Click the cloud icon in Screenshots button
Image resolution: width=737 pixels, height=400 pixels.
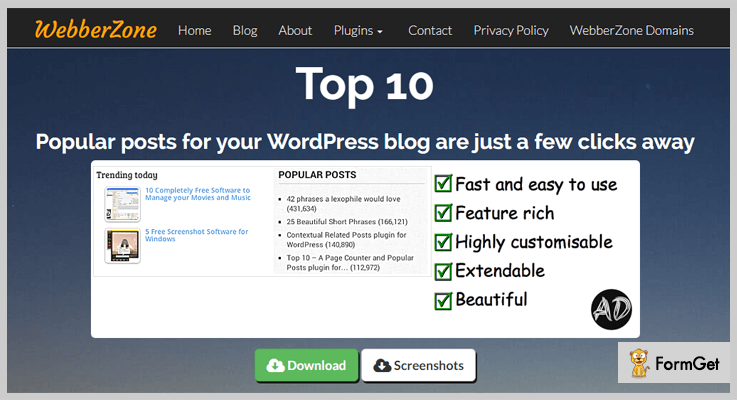382,365
